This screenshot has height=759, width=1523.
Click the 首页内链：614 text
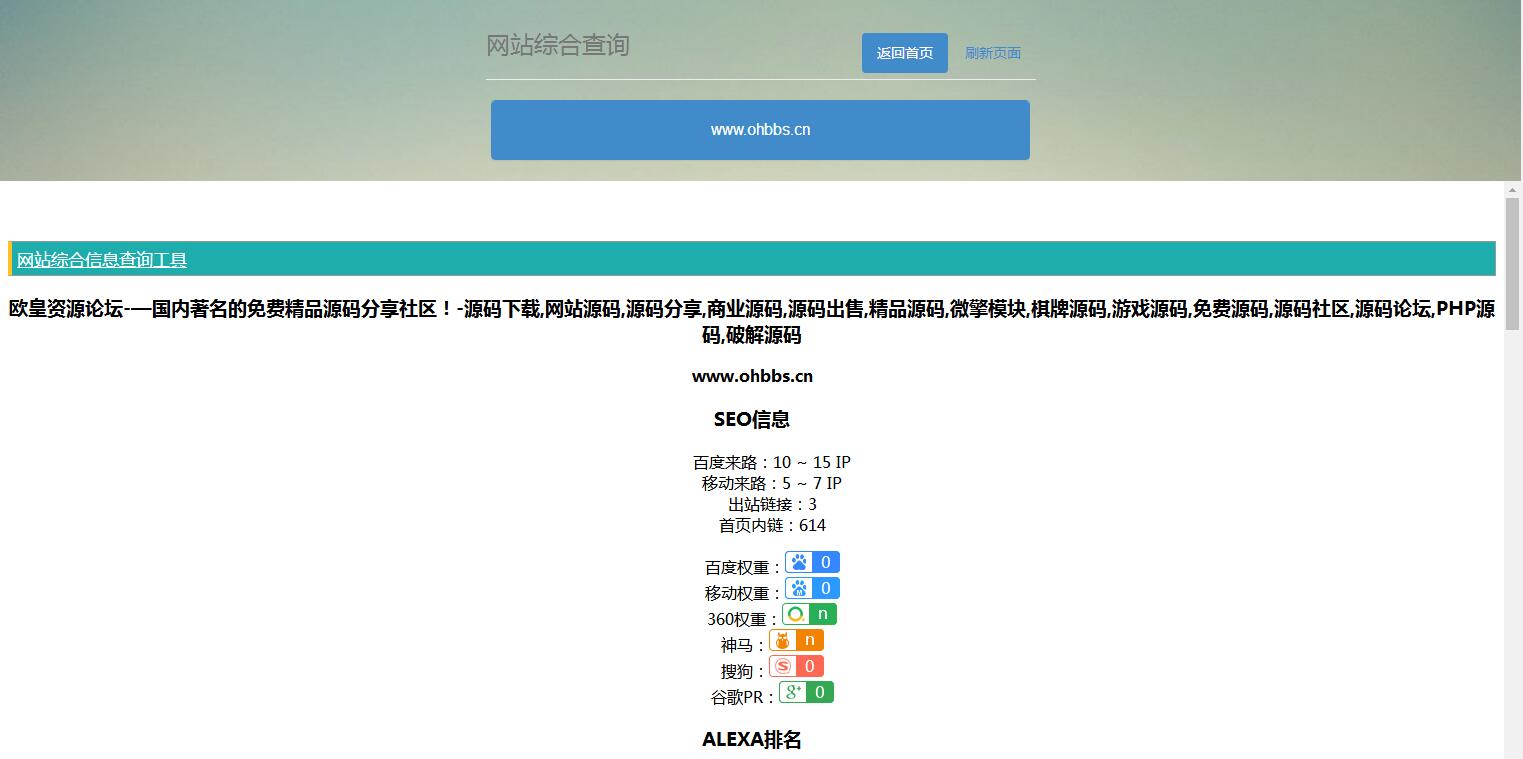[772, 525]
